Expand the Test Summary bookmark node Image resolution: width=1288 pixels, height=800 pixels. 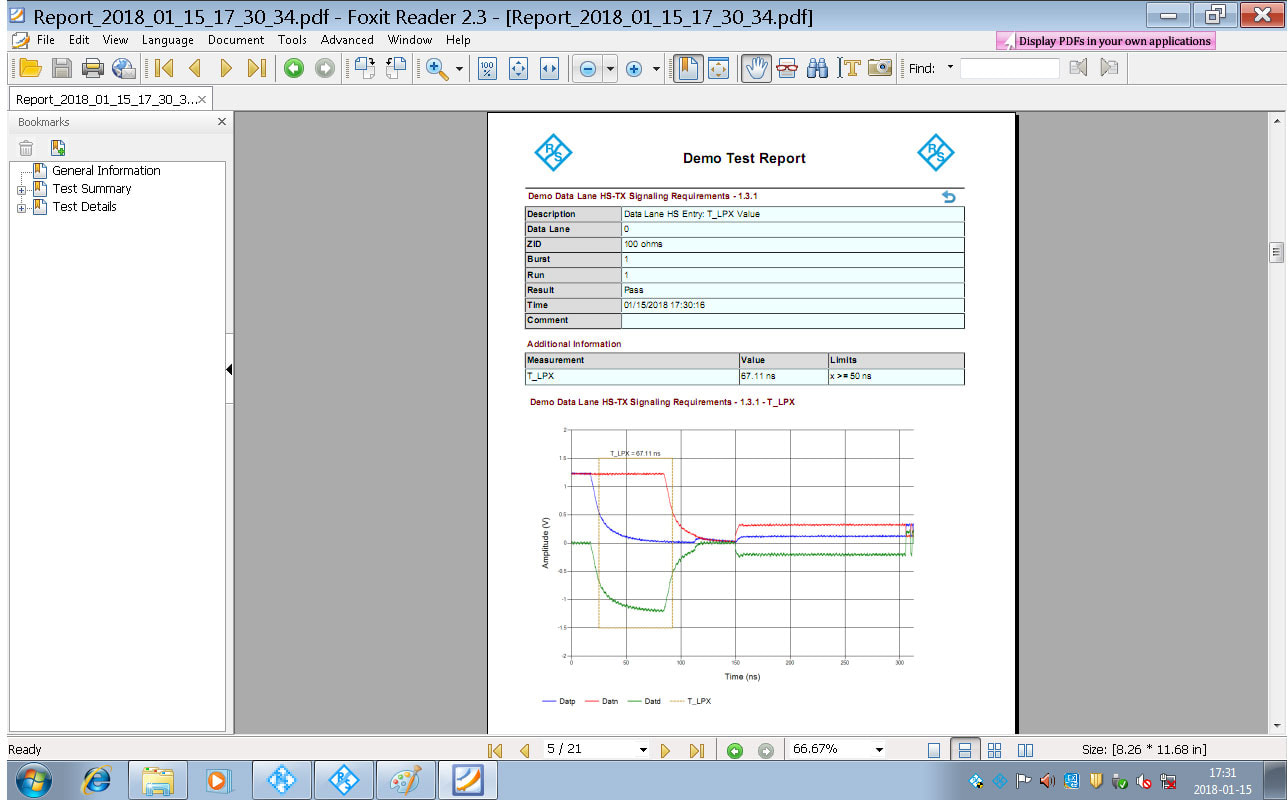(21, 190)
